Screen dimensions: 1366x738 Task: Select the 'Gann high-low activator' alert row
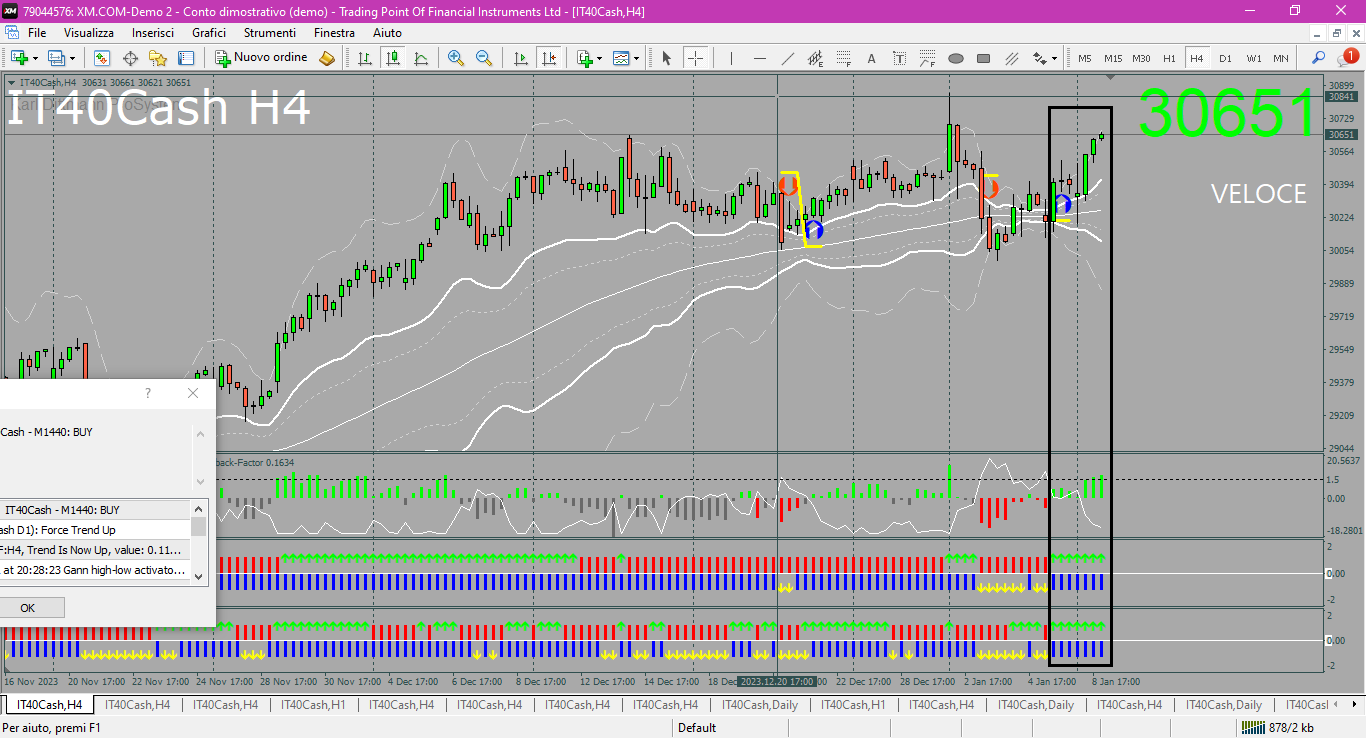[95, 570]
